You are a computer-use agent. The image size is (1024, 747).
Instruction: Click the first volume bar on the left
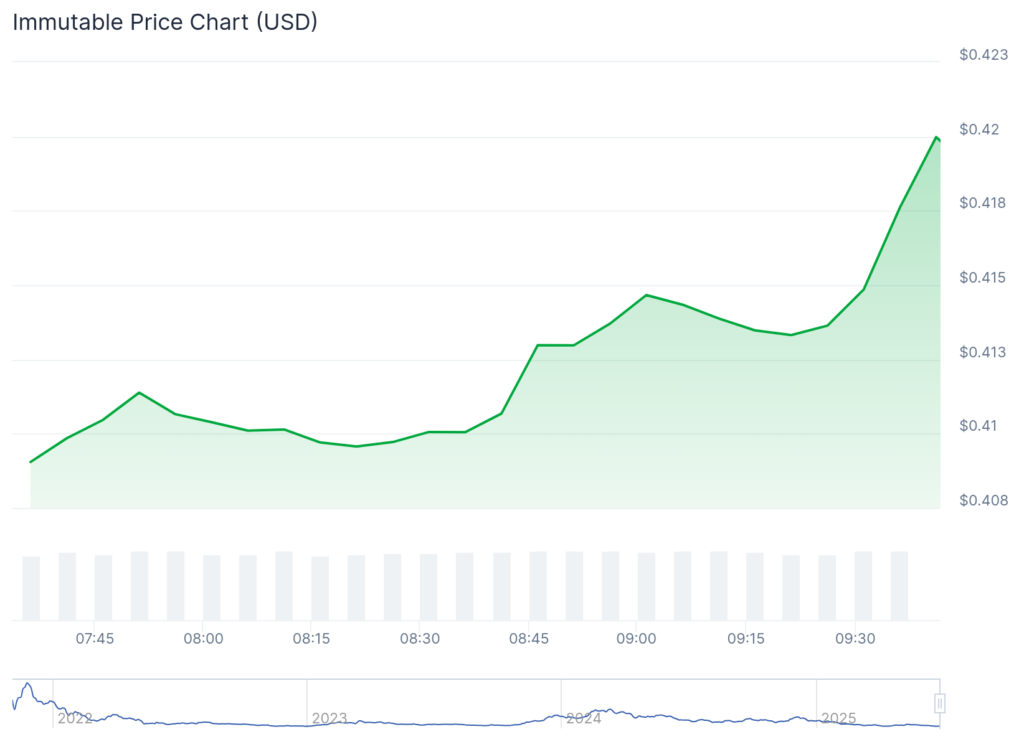point(31,588)
